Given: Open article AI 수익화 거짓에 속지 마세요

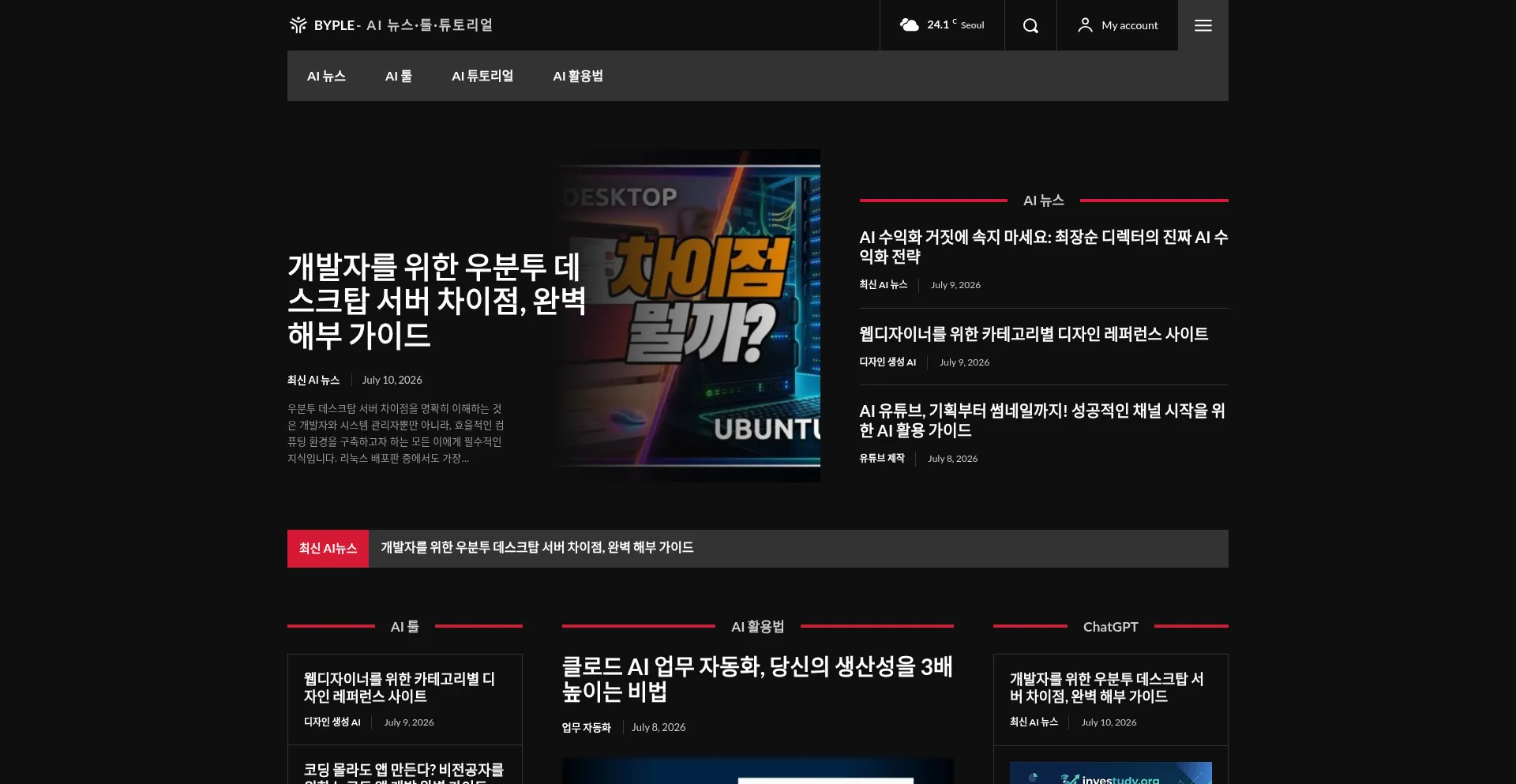Looking at the screenshot, I should (1043, 246).
